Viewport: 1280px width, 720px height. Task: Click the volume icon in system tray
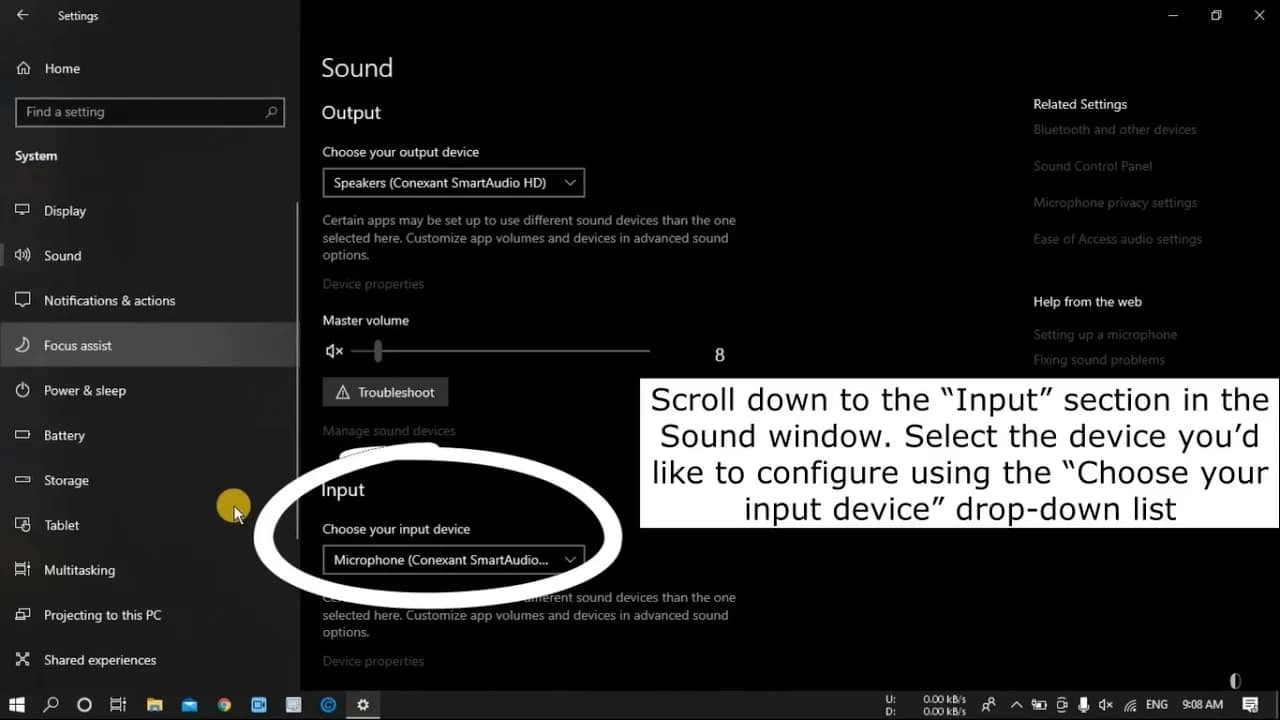1105,705
